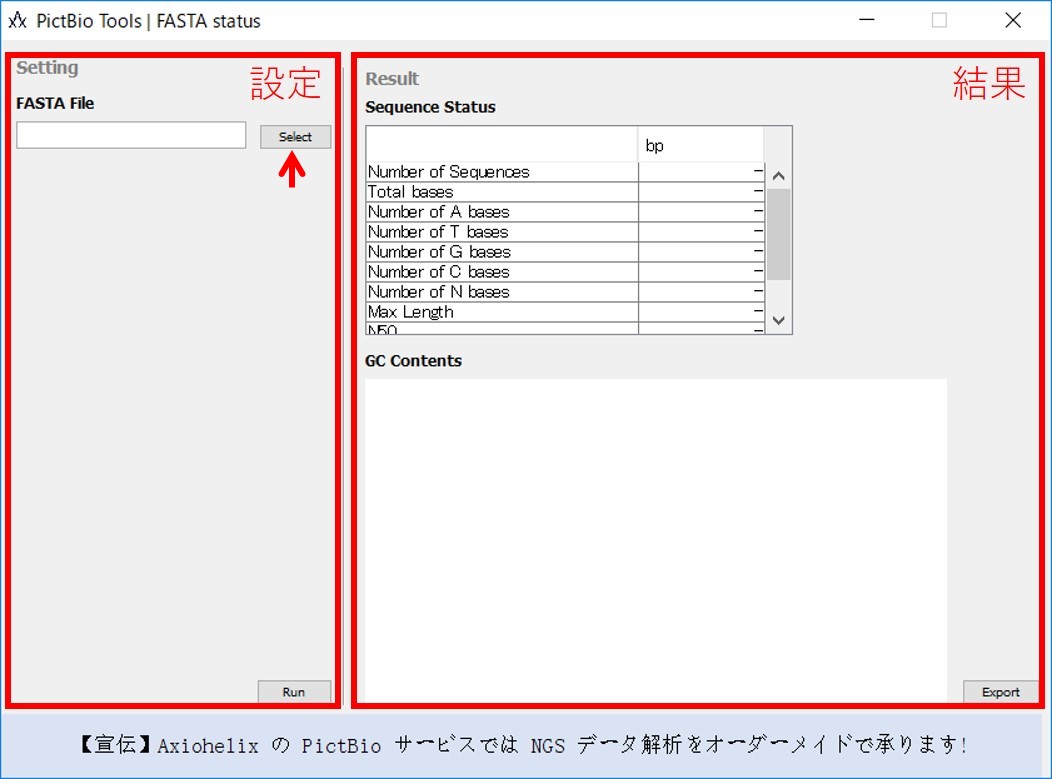Click the Sequence Status scrollbar down arrow
Image resolution: width=1052 pixels, height=779 pixels.
pos(779,321)
